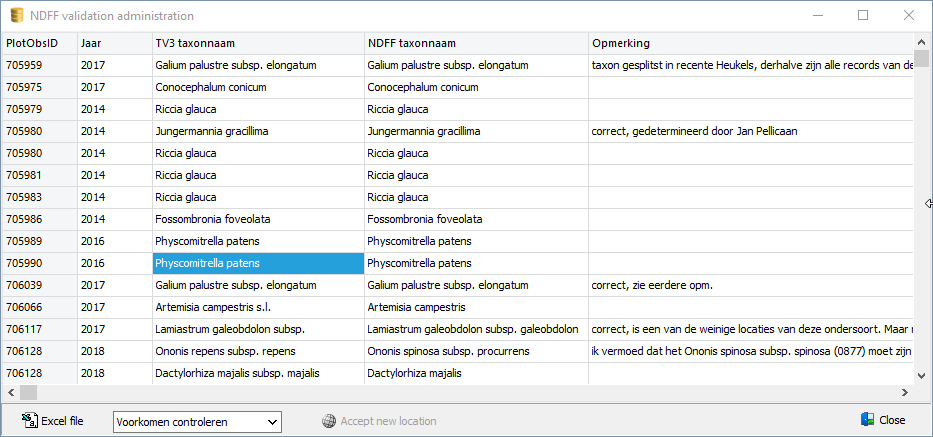933x437 pixels.
Task: Sort by the PlotObsID column header
Action: 33,44
